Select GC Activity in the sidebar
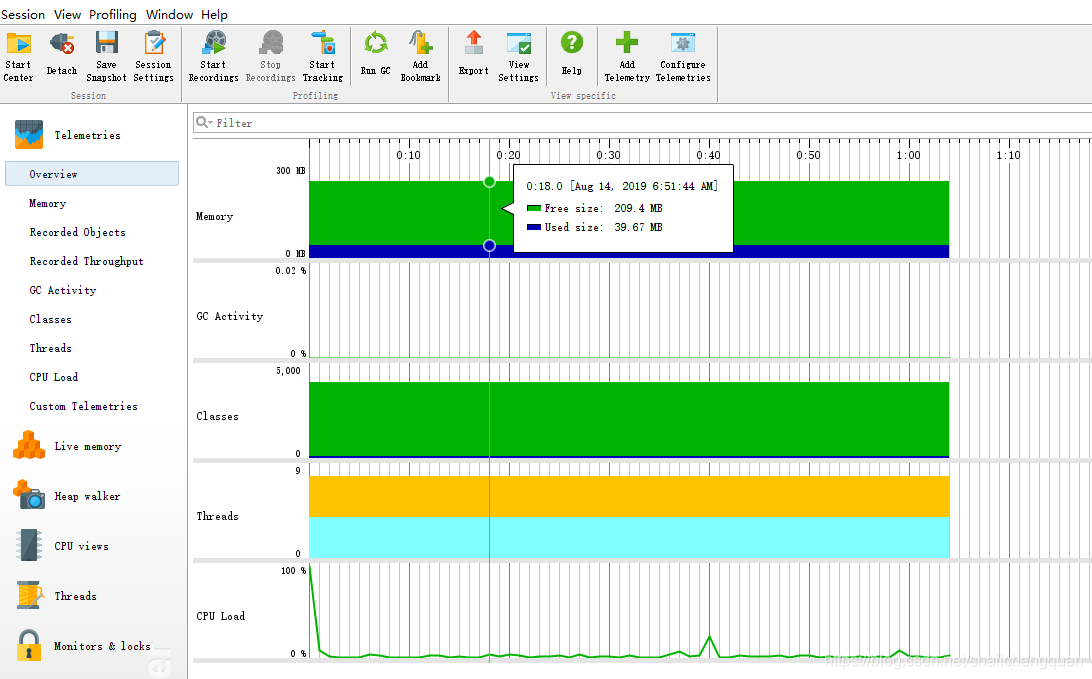The height and width of the screenshot is (679, 1092). pyautogui.click(x=63, y=290)
